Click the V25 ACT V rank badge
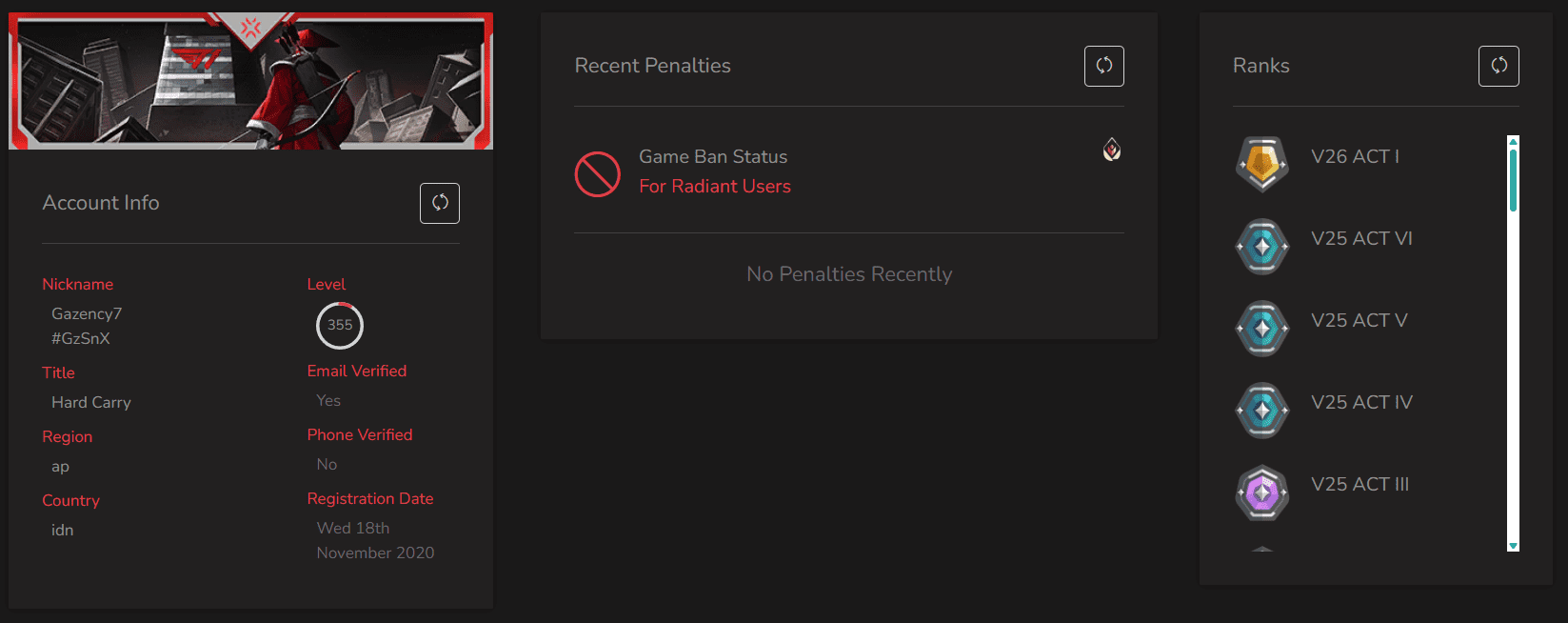This screenshot has width=1568, height=623. click(1262, 328)
